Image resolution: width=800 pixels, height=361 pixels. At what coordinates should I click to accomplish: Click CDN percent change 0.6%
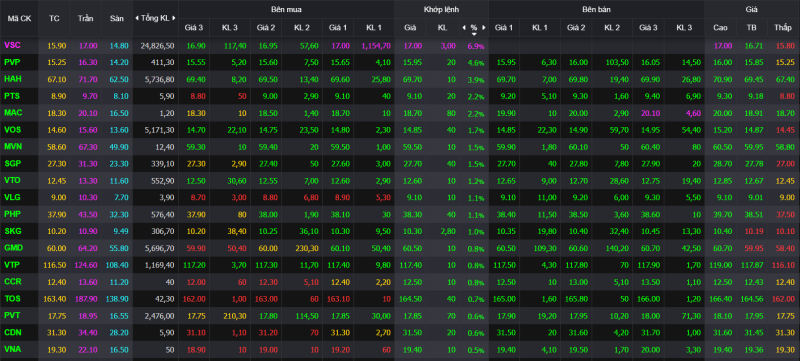click(475, 332)
